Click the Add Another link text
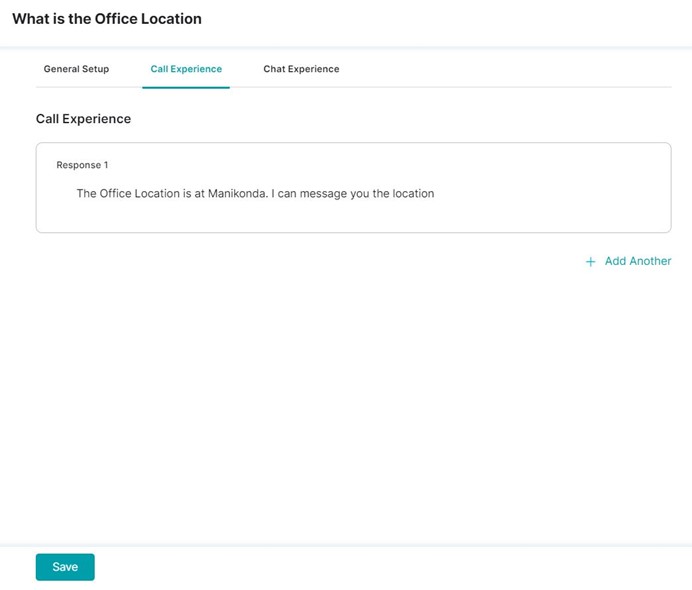This screenshot has height=590, width=692. click(638, 261)
